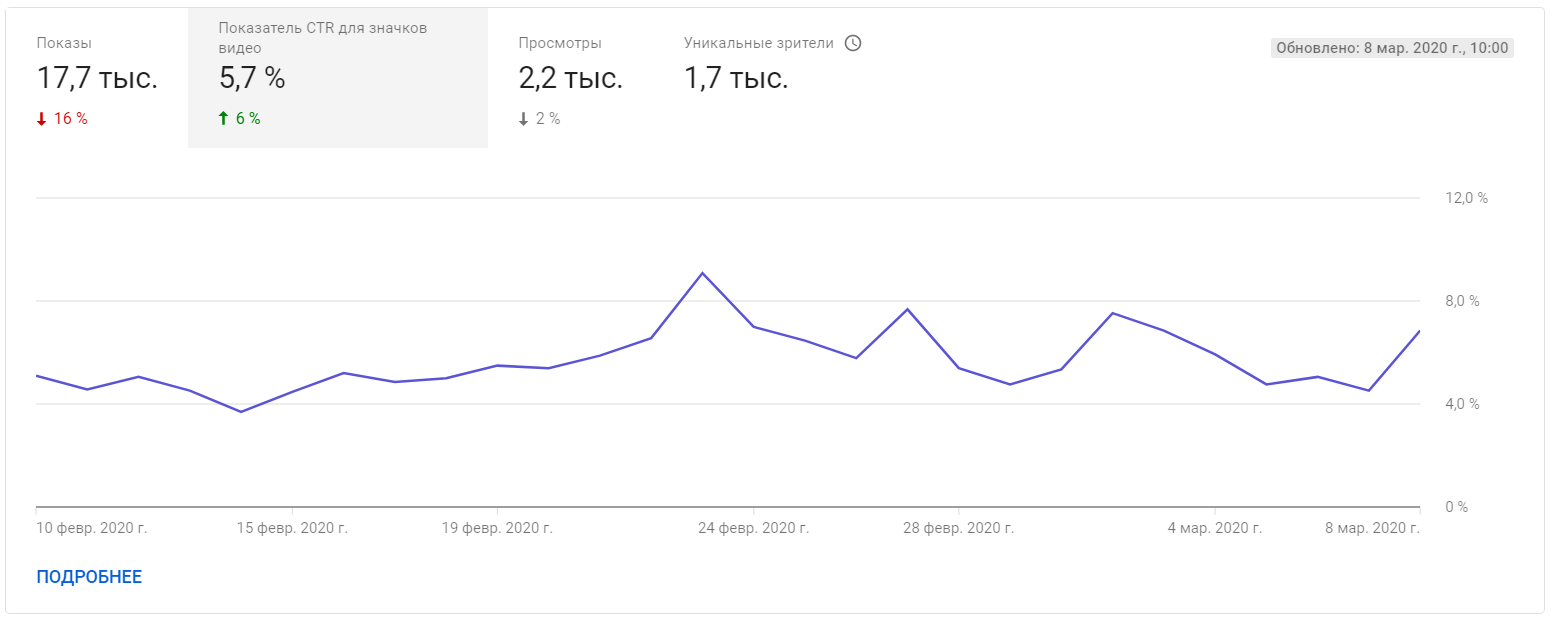The image size is (1552, 619).
Task: Open the ПОДРОБНЕЕ link
Action: click(89, 577)
